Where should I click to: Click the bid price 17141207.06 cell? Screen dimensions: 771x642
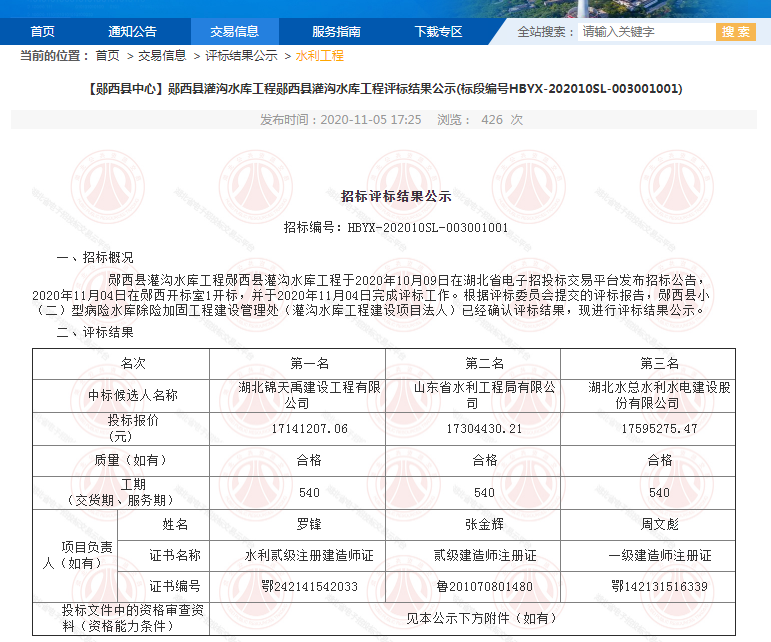297,429
